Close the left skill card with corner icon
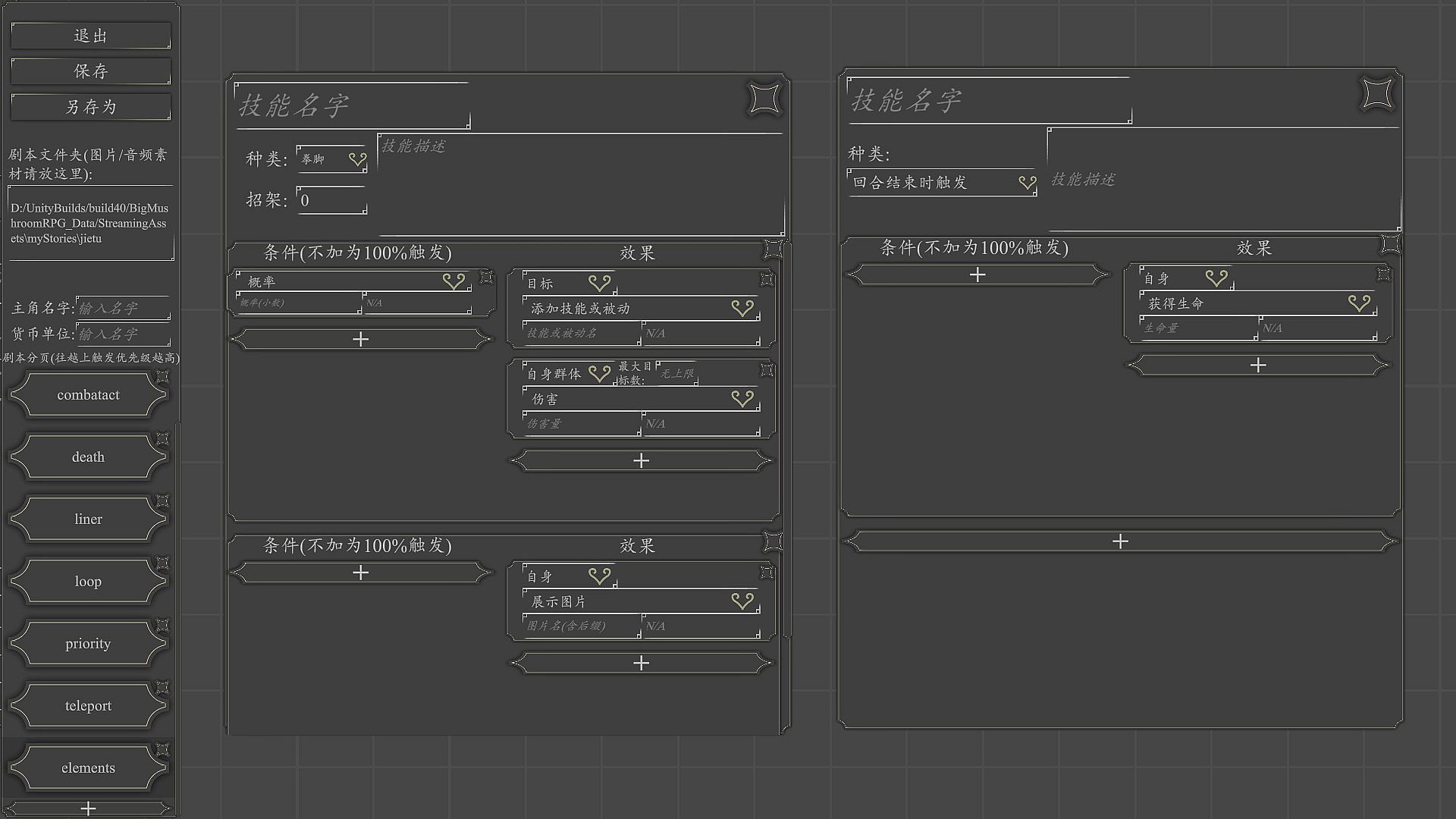 [x=764, y=99]
